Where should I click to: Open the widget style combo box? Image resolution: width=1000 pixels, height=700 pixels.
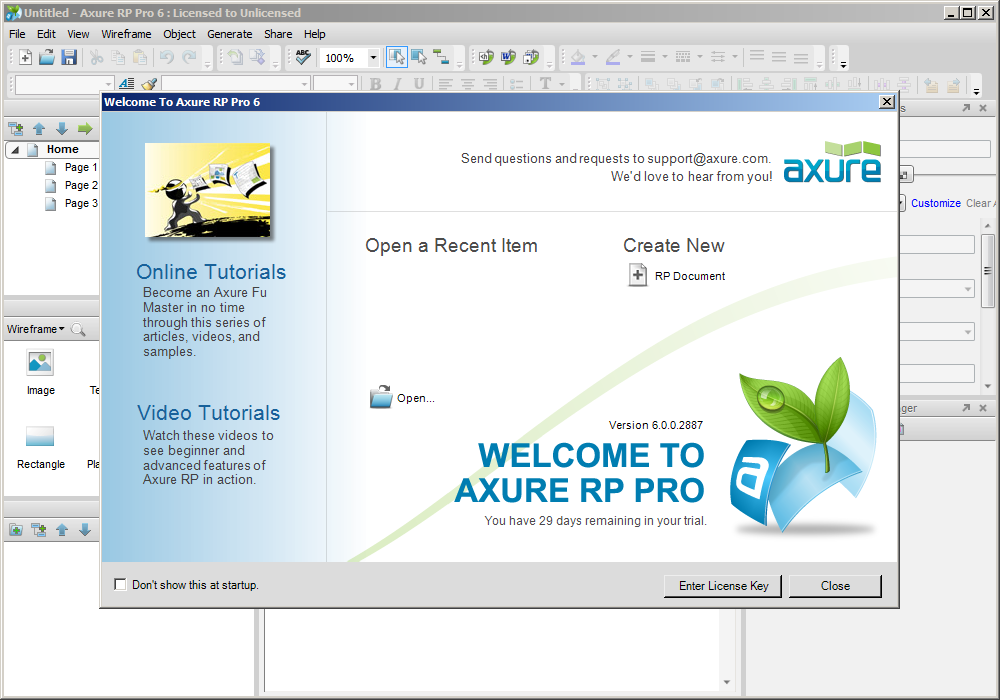64,84
